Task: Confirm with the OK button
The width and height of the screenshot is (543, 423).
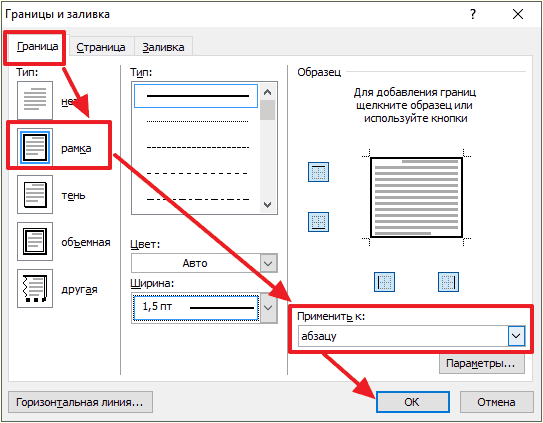Action: click(413, 402)
